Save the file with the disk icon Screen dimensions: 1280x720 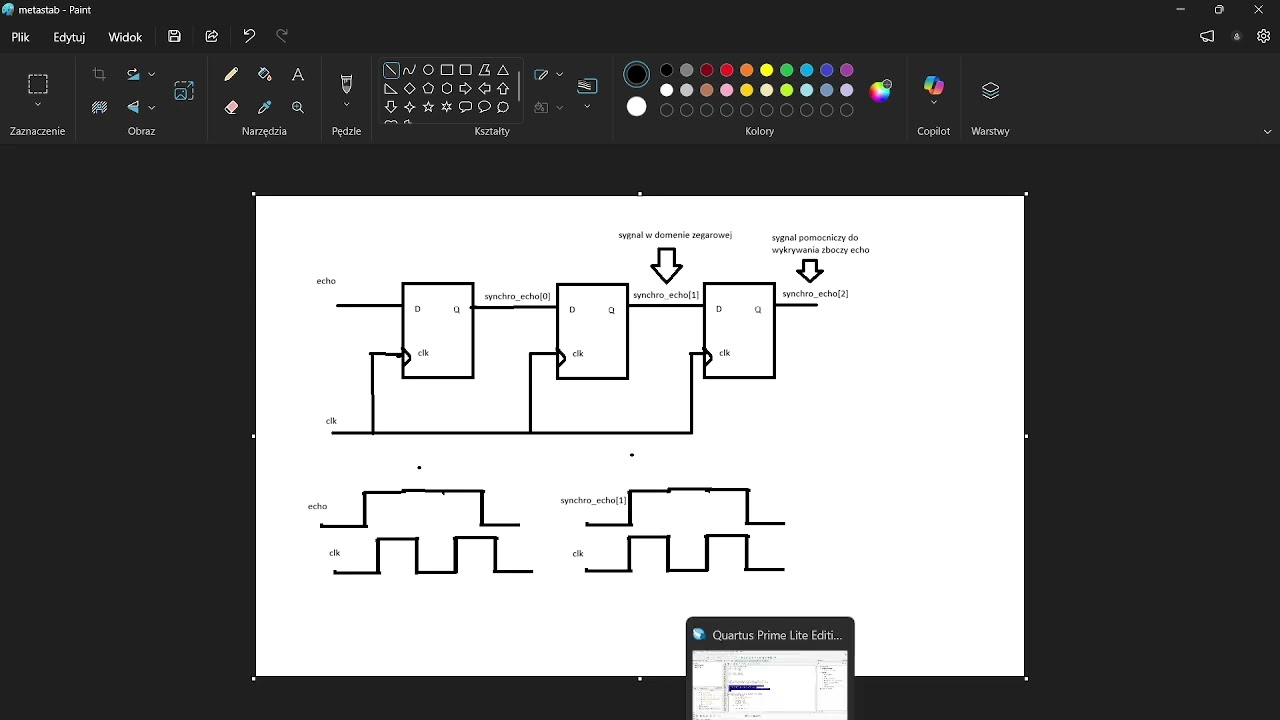click(x=175, y=37)
